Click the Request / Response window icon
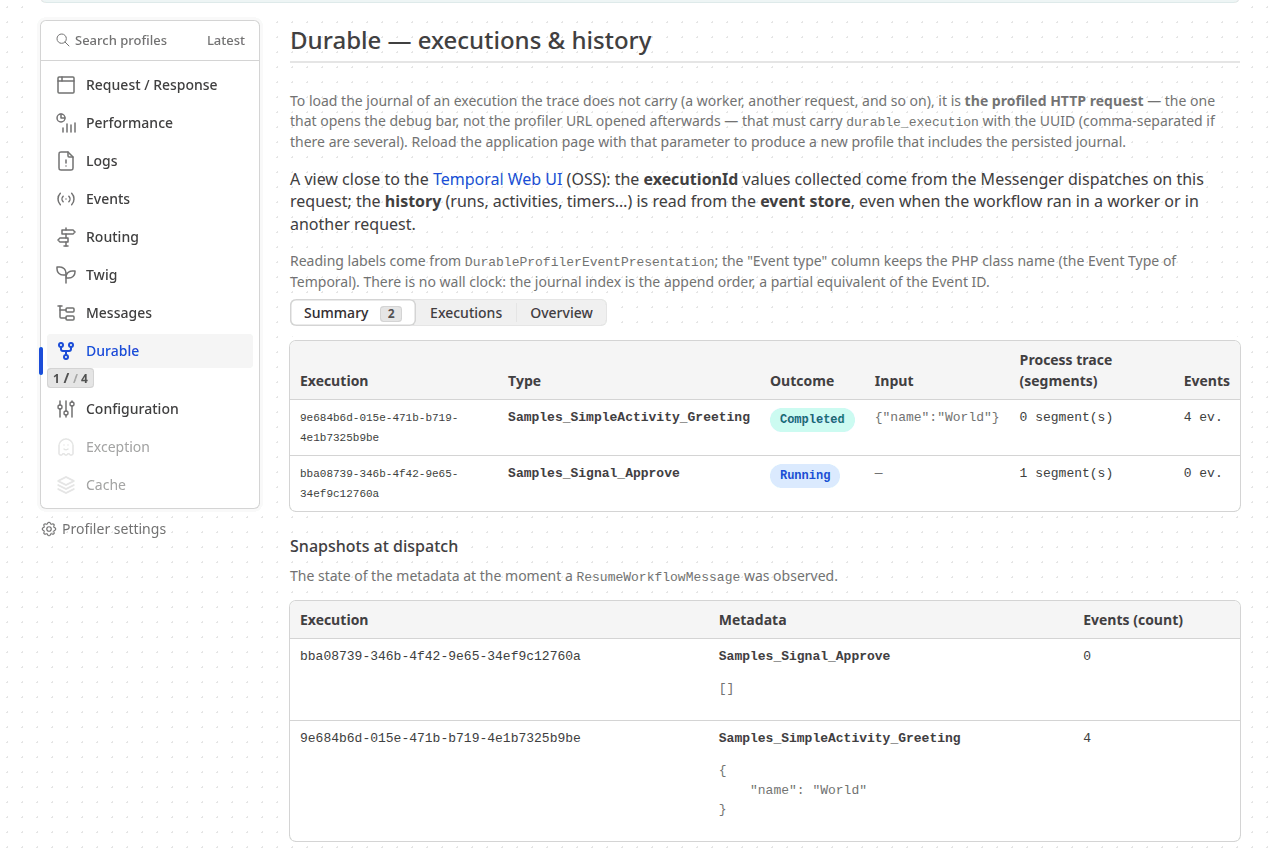The image size is (1280, 860). coord(66,85)
